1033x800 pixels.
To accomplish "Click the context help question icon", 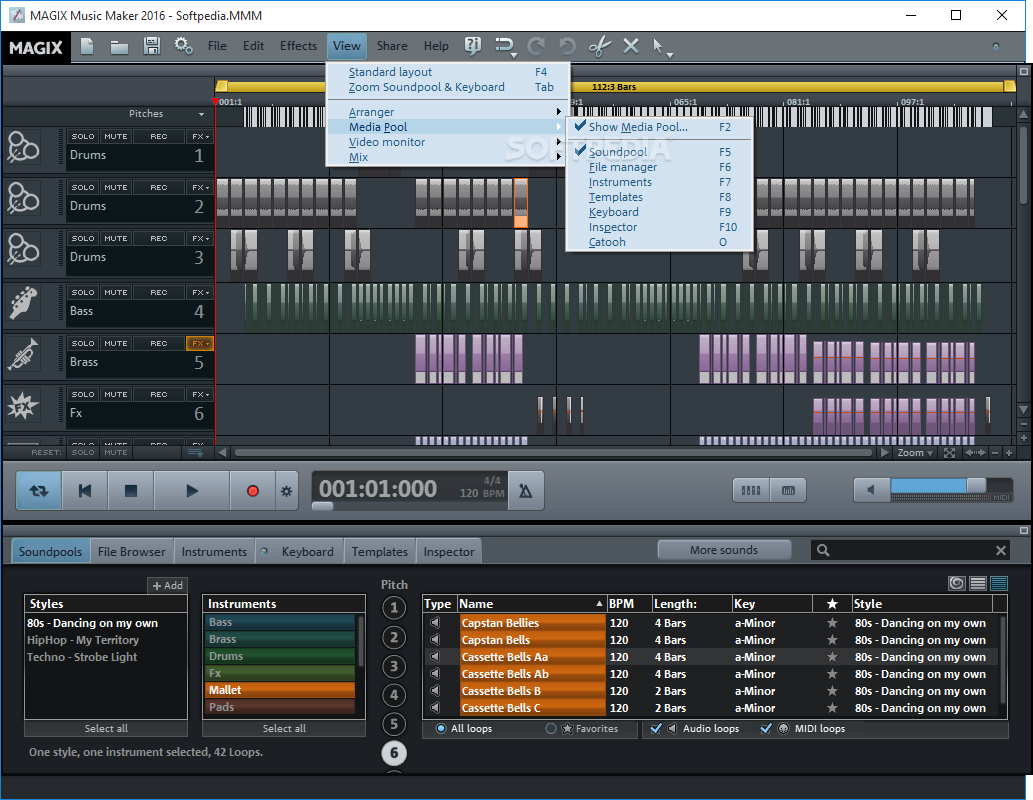I will pos(472,45).
